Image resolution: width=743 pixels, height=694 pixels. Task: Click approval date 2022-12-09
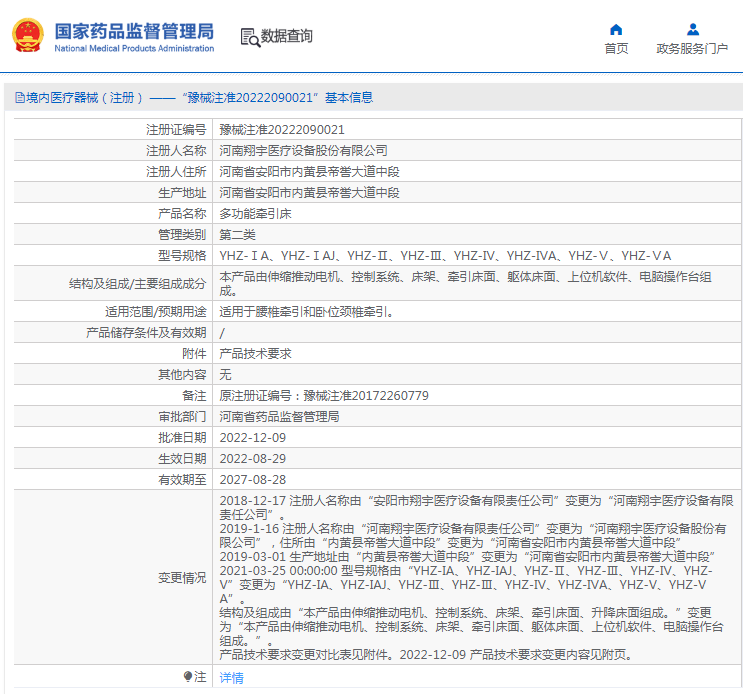pos(253,438)
